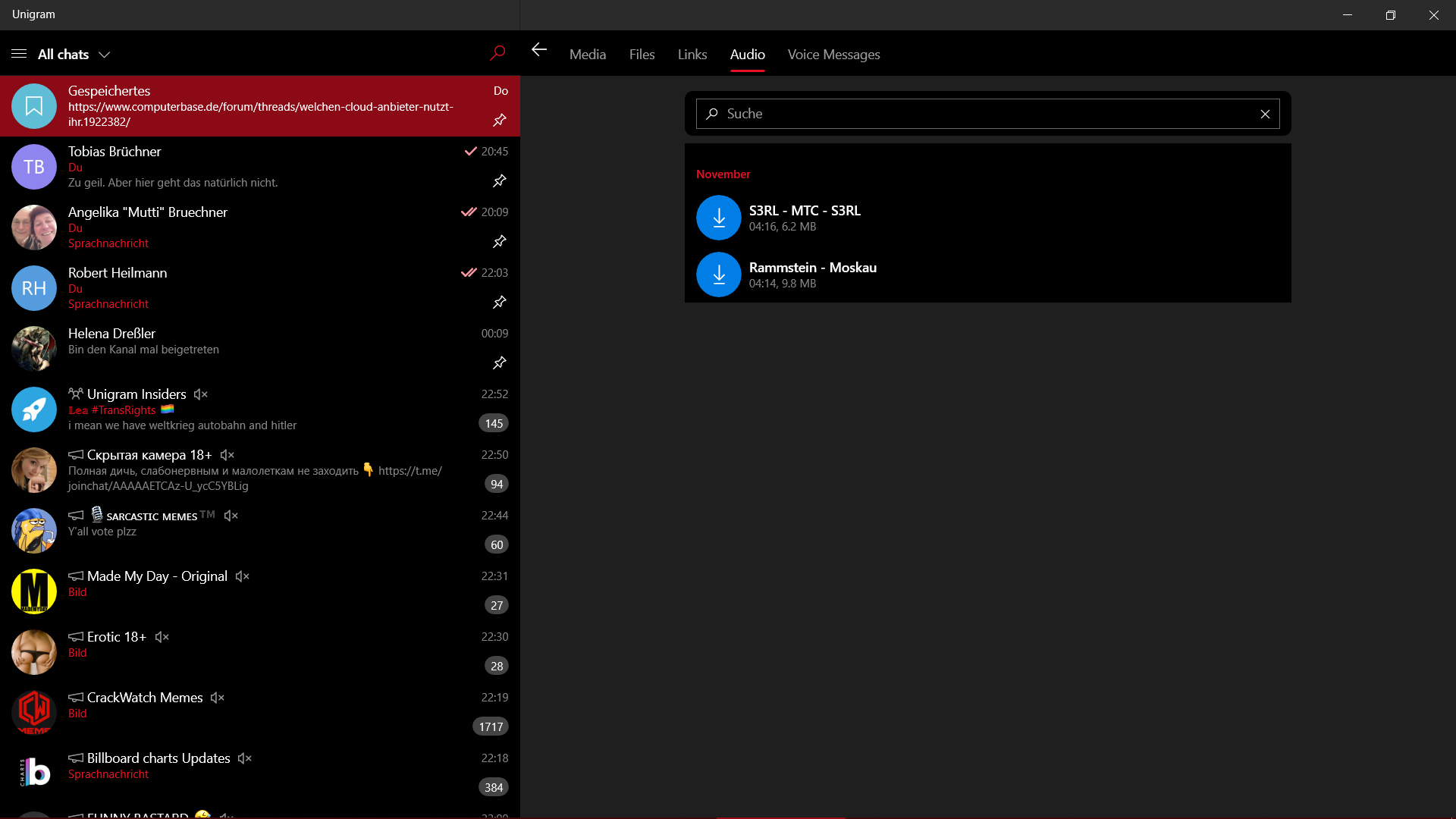Image resolution: width=1456 pixels, height=819 pixels.
Task: Click muted icon beside Billboard charts Updates
Action: pyautogui.click(x=244, y=758)
